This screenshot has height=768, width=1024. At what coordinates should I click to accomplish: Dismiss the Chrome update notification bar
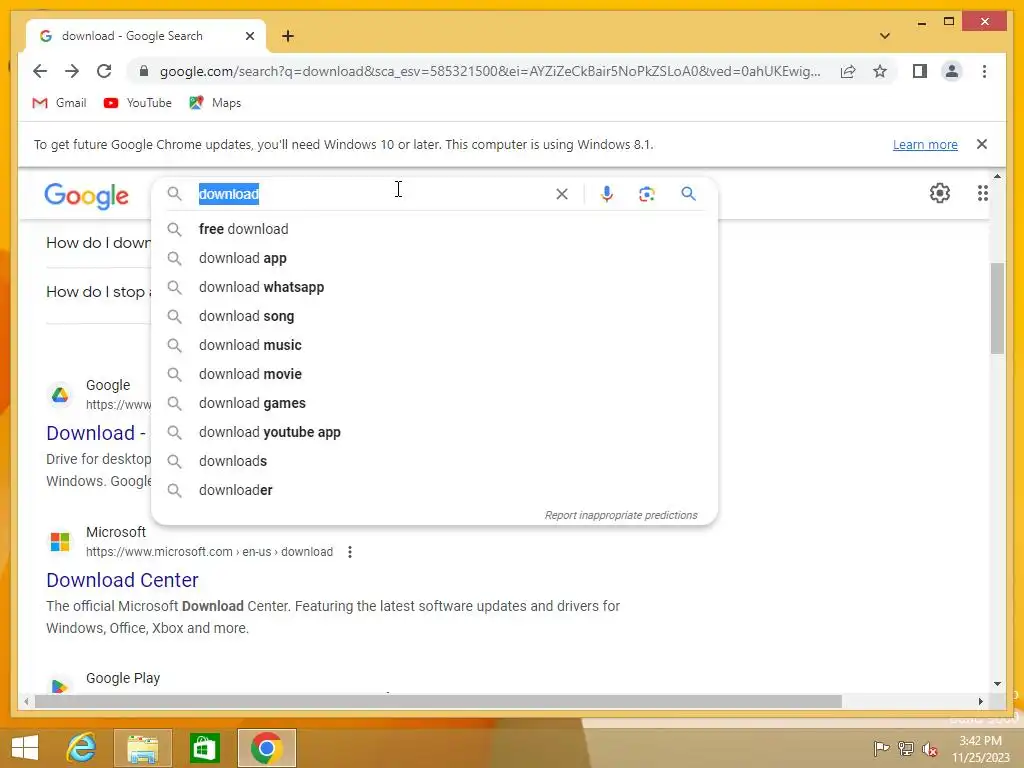[x=982, y=144]
